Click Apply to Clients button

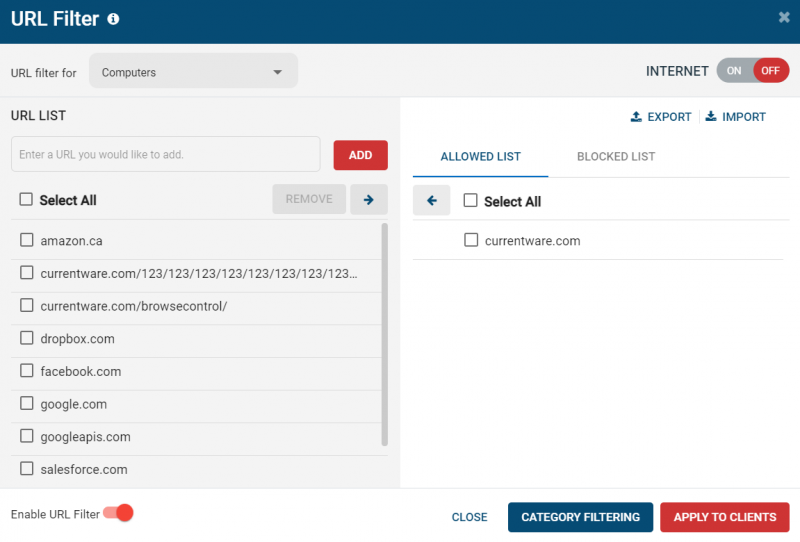tap(724, 517)
